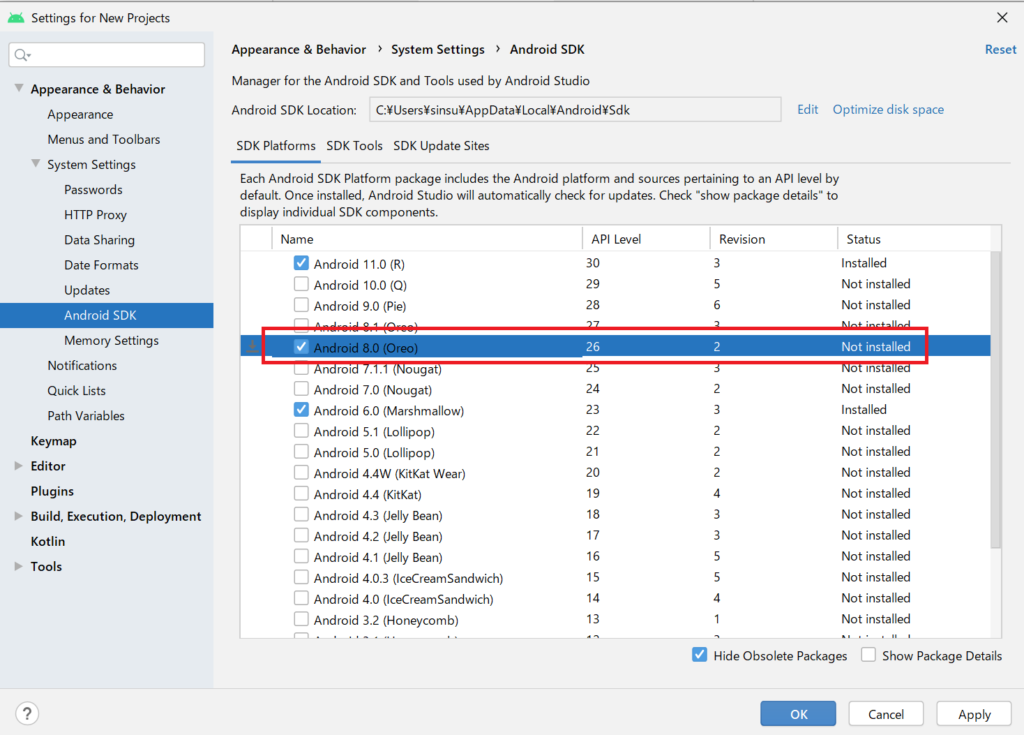Click the Android Studio logo in title bar
Viewport: 1024px width, 735px height.
coord(16,18)
